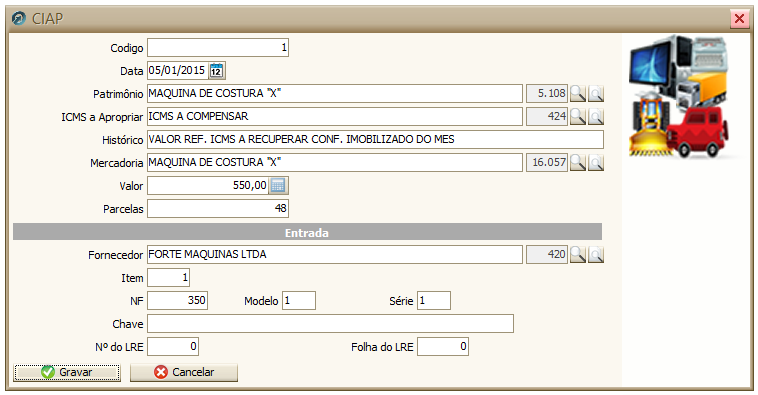758x395 pixels.
Task: Click the larger search magnifier in ICMS a Apropriar row
Action: (578, 117)
